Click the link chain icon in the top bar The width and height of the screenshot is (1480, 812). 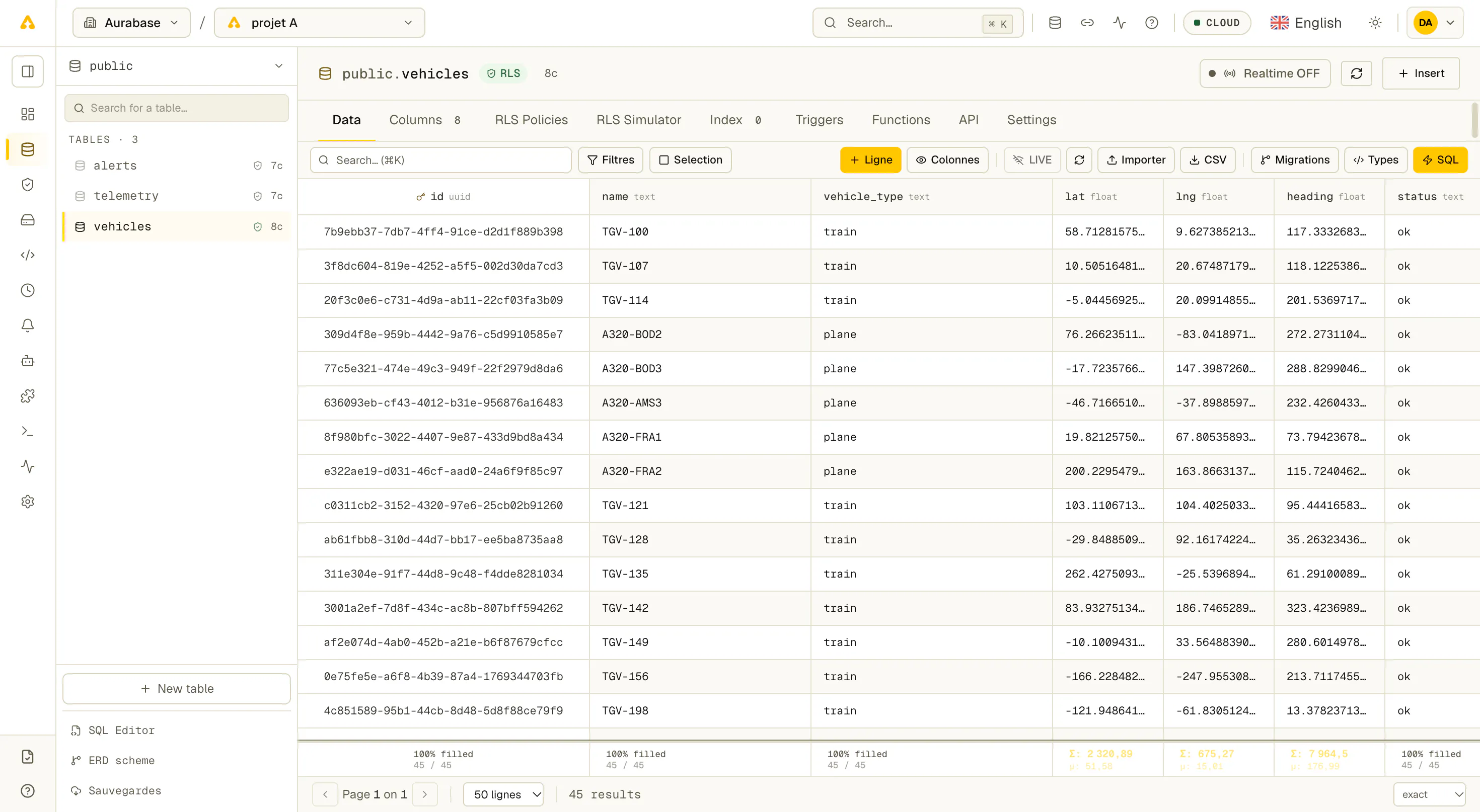(x=1087, y=23)
